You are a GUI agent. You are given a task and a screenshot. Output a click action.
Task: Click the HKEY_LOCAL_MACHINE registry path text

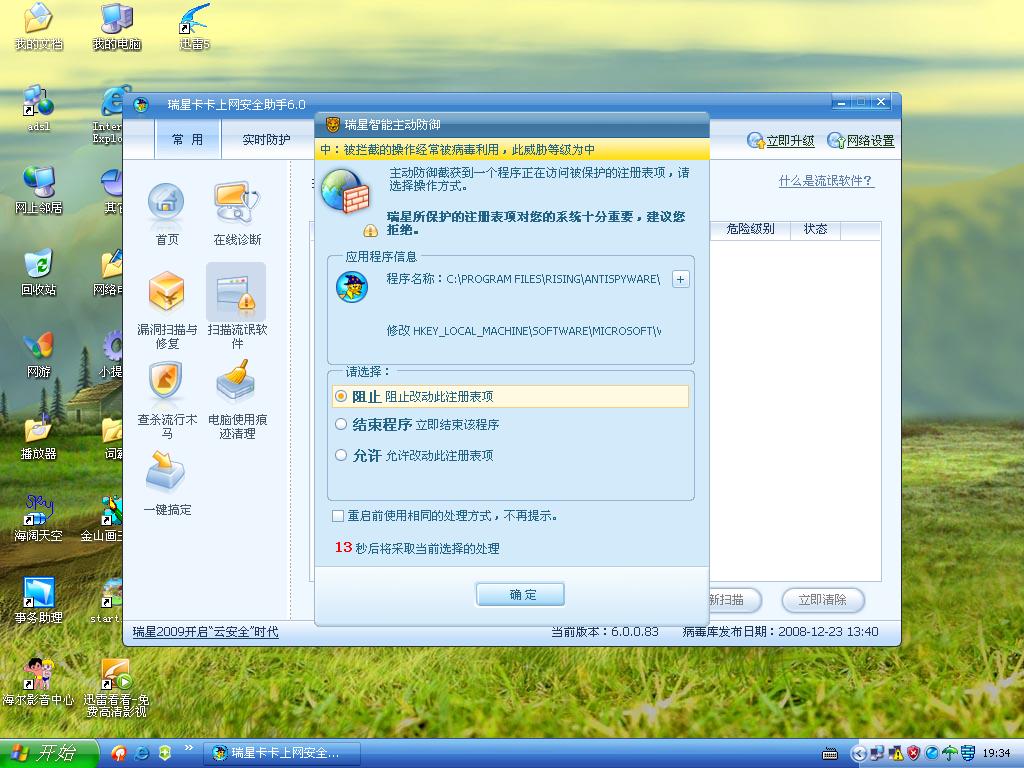tap(537, 331)
